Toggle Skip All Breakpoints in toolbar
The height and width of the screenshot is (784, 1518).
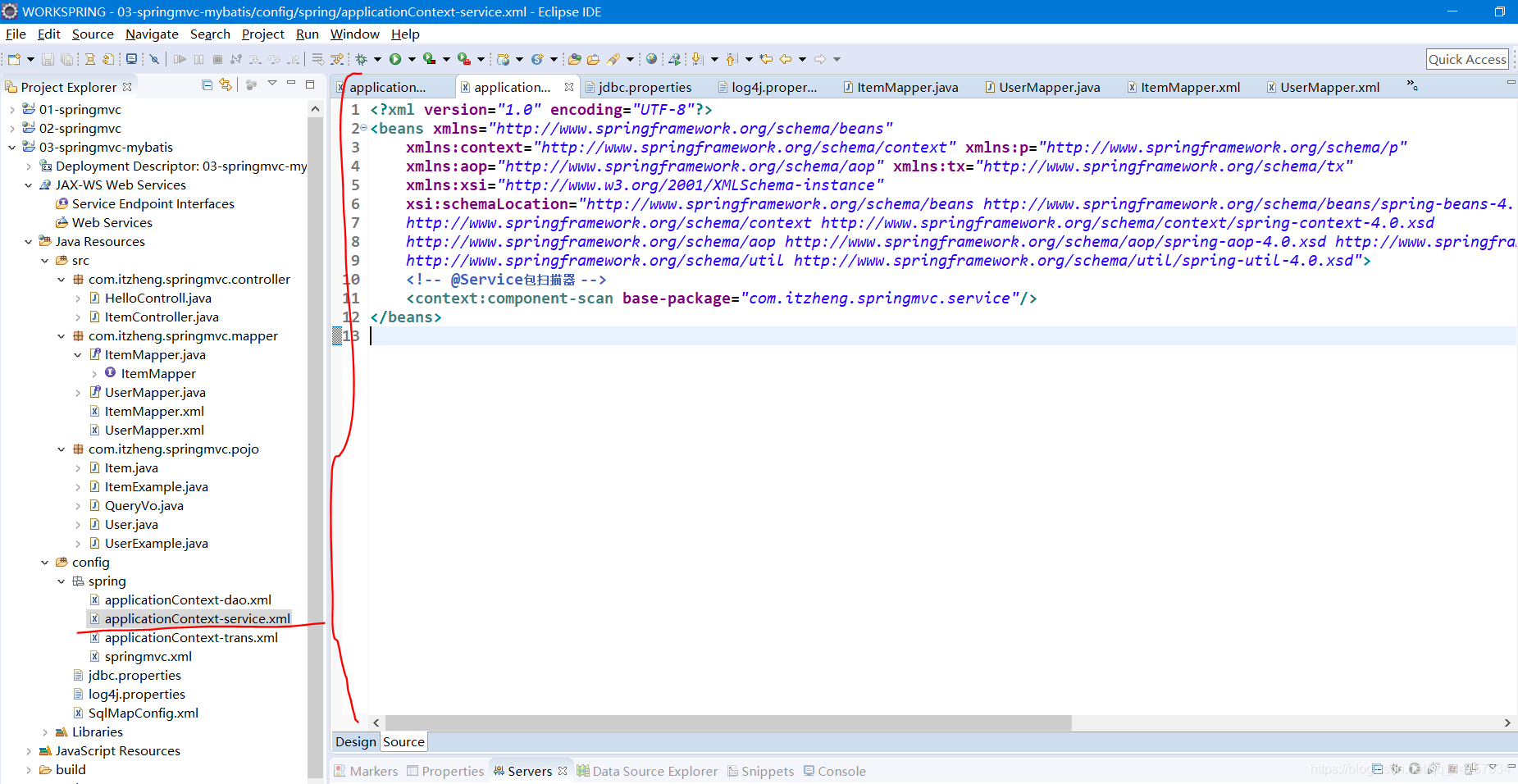coord(153,59)
